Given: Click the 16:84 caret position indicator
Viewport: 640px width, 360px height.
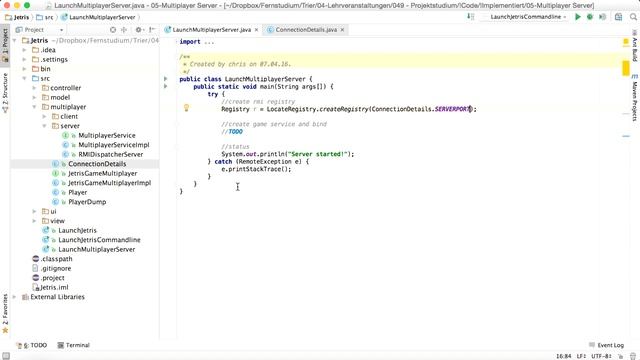Looking at the screenshot, I should point(564,356).
